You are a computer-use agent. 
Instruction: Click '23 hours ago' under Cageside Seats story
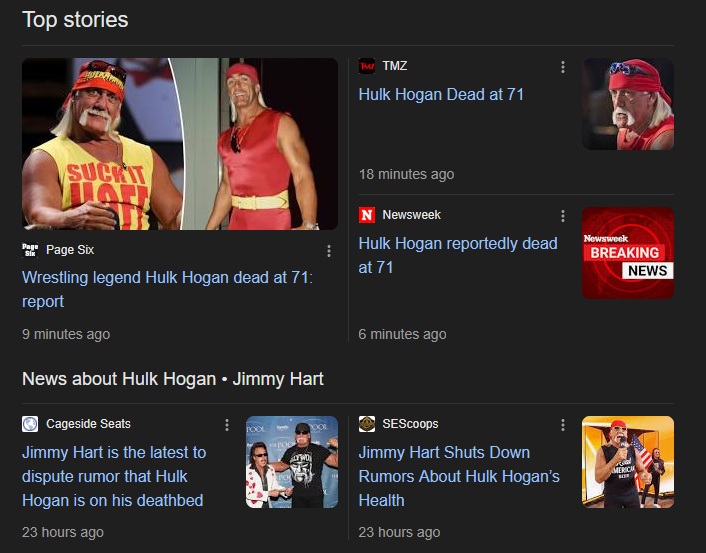63,532
